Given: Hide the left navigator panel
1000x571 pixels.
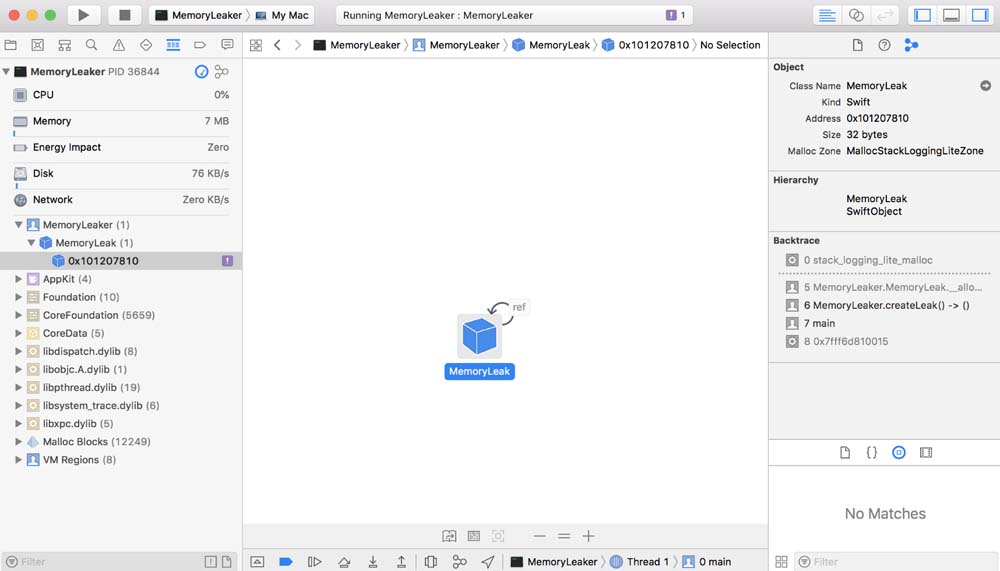Looking at the screenshot, I should 922,15.
